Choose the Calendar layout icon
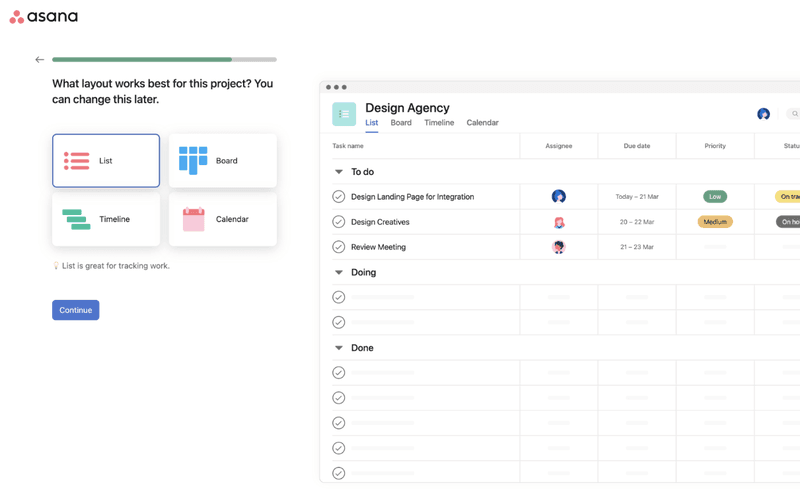 click(x=193, y=219)
